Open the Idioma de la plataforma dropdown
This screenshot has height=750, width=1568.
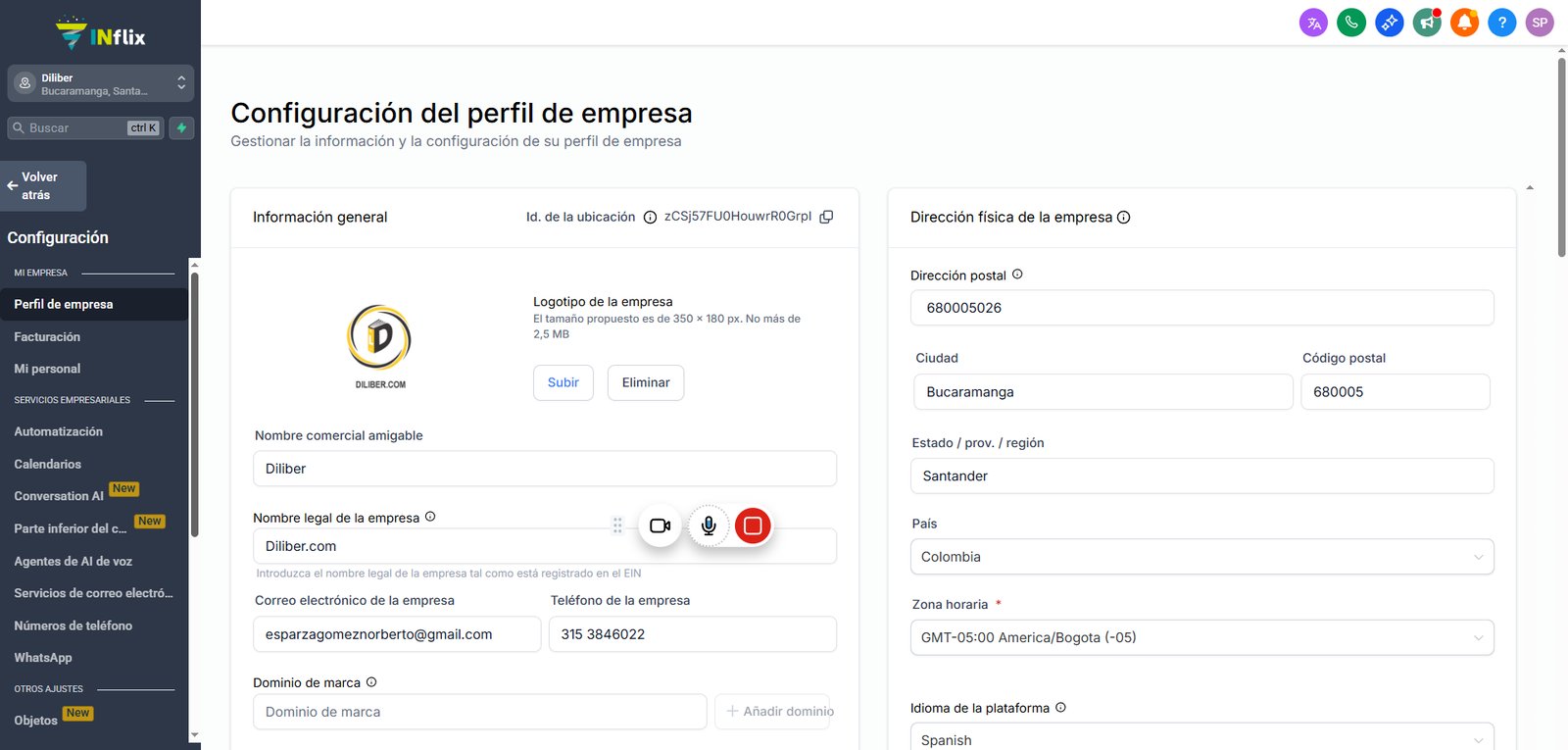pyautogui.click(x=1201, y=737)
